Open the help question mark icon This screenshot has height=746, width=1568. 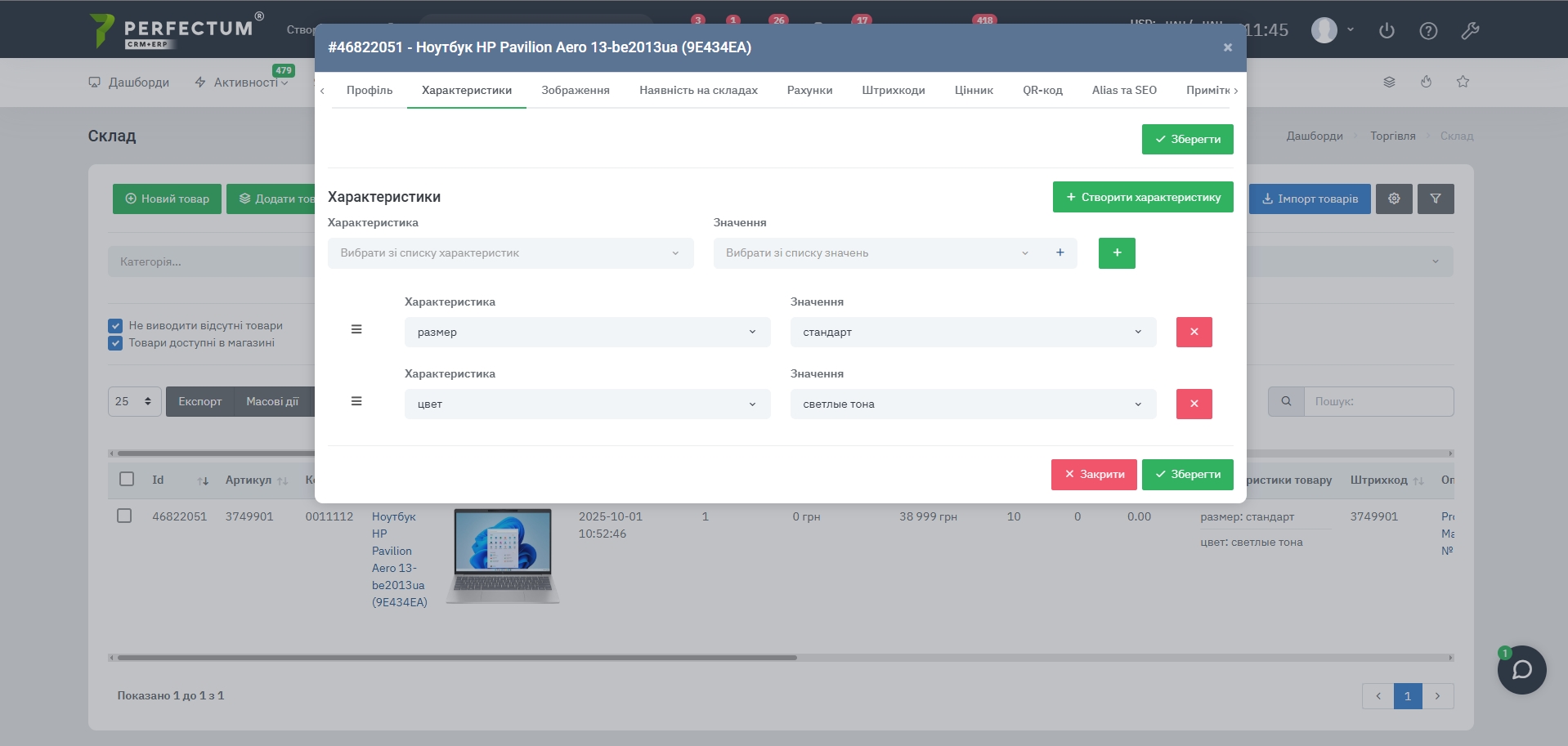coord(1428,31)
